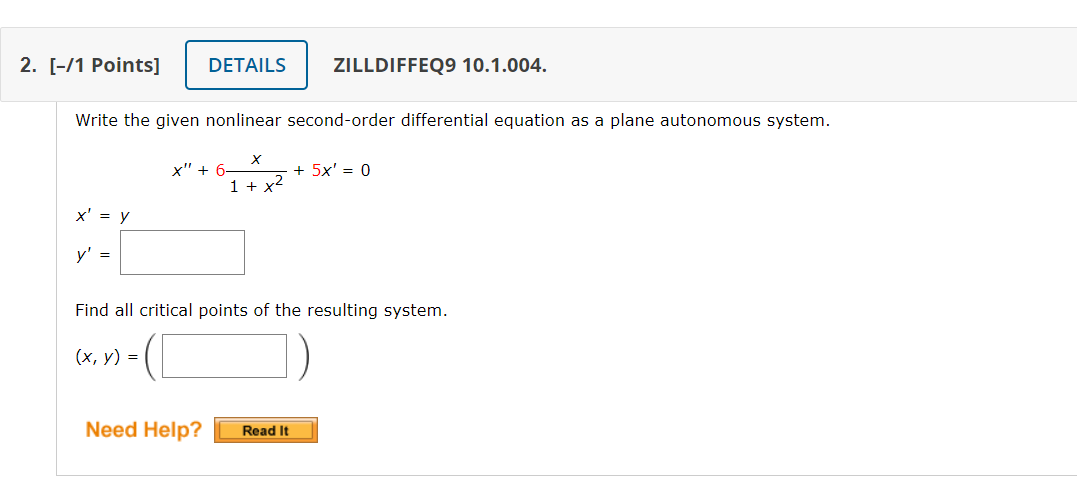The width and height of the screenshot is (1077, 493).
Task: Click the y' = label beside the answer box
Action: [x=93, y=254]
